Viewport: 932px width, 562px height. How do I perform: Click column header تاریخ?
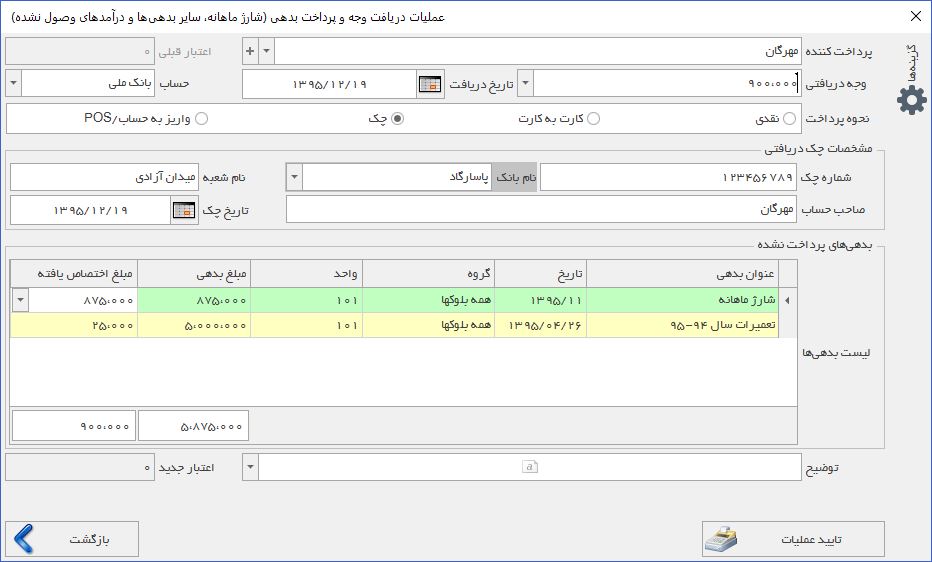point(540,274)
